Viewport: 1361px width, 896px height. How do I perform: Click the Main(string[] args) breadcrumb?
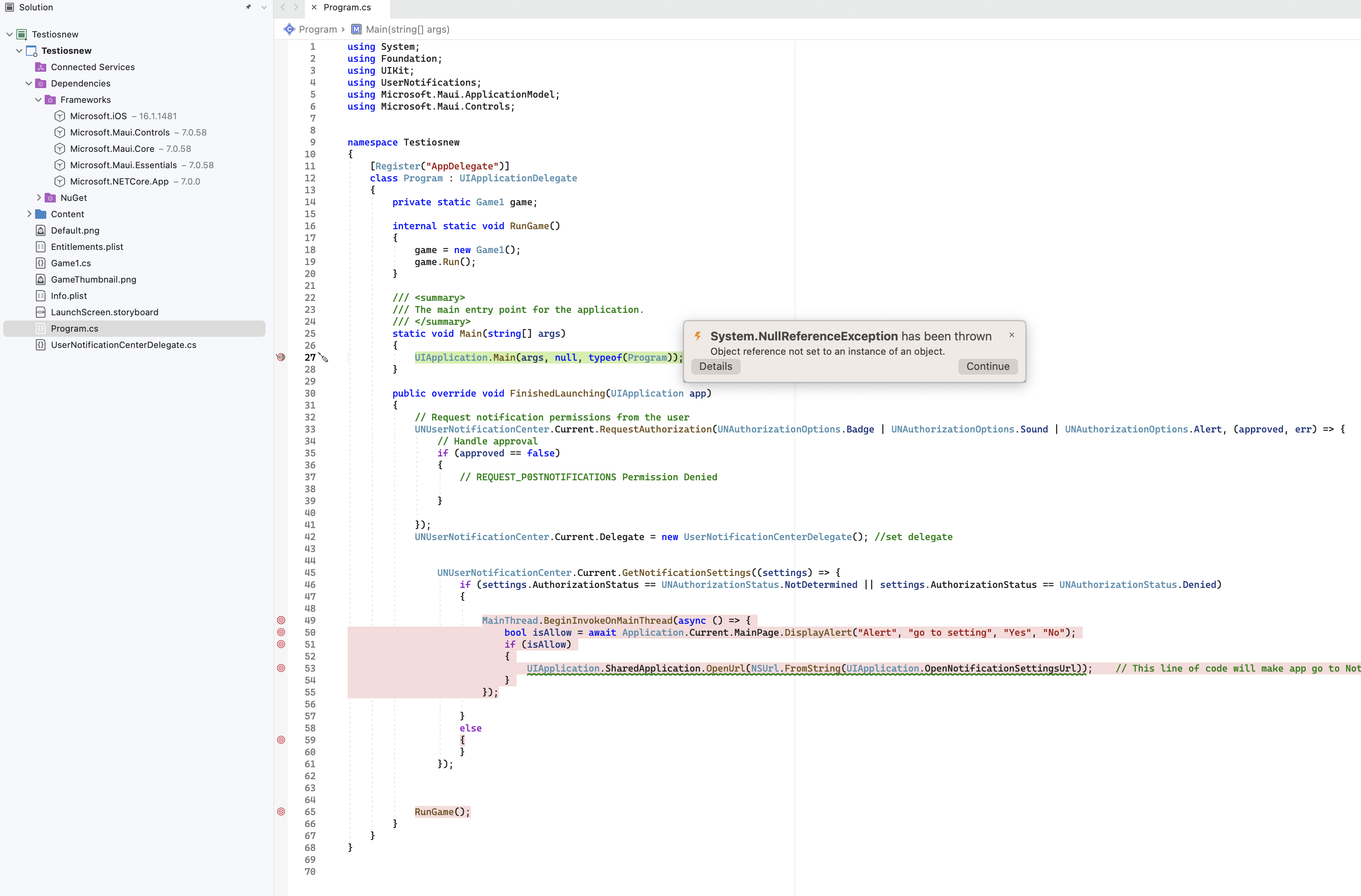tap(408, 29)
